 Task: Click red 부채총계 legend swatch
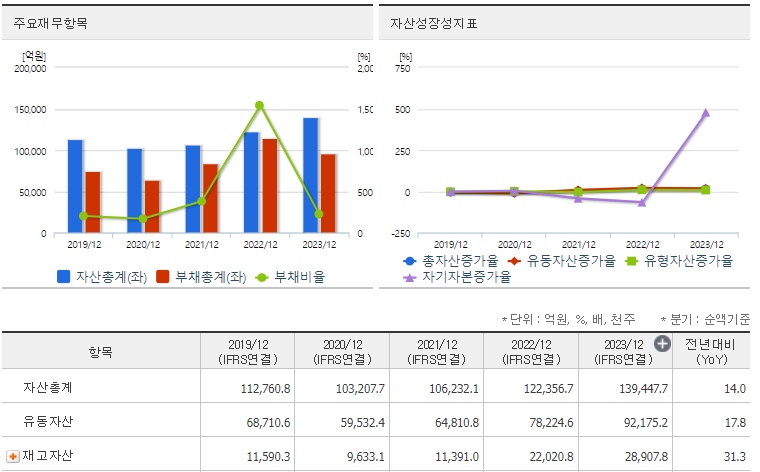click(163, 277)
